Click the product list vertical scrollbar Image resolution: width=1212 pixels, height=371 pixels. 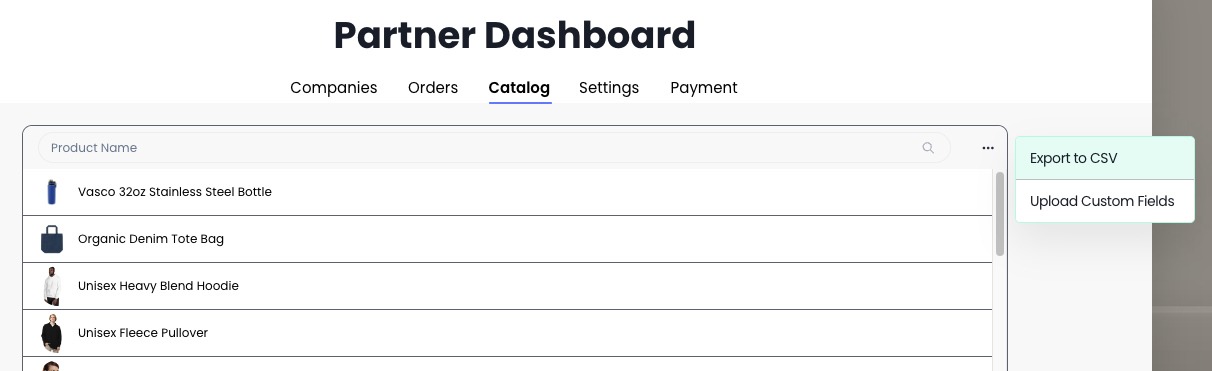tap(1000, 214)
